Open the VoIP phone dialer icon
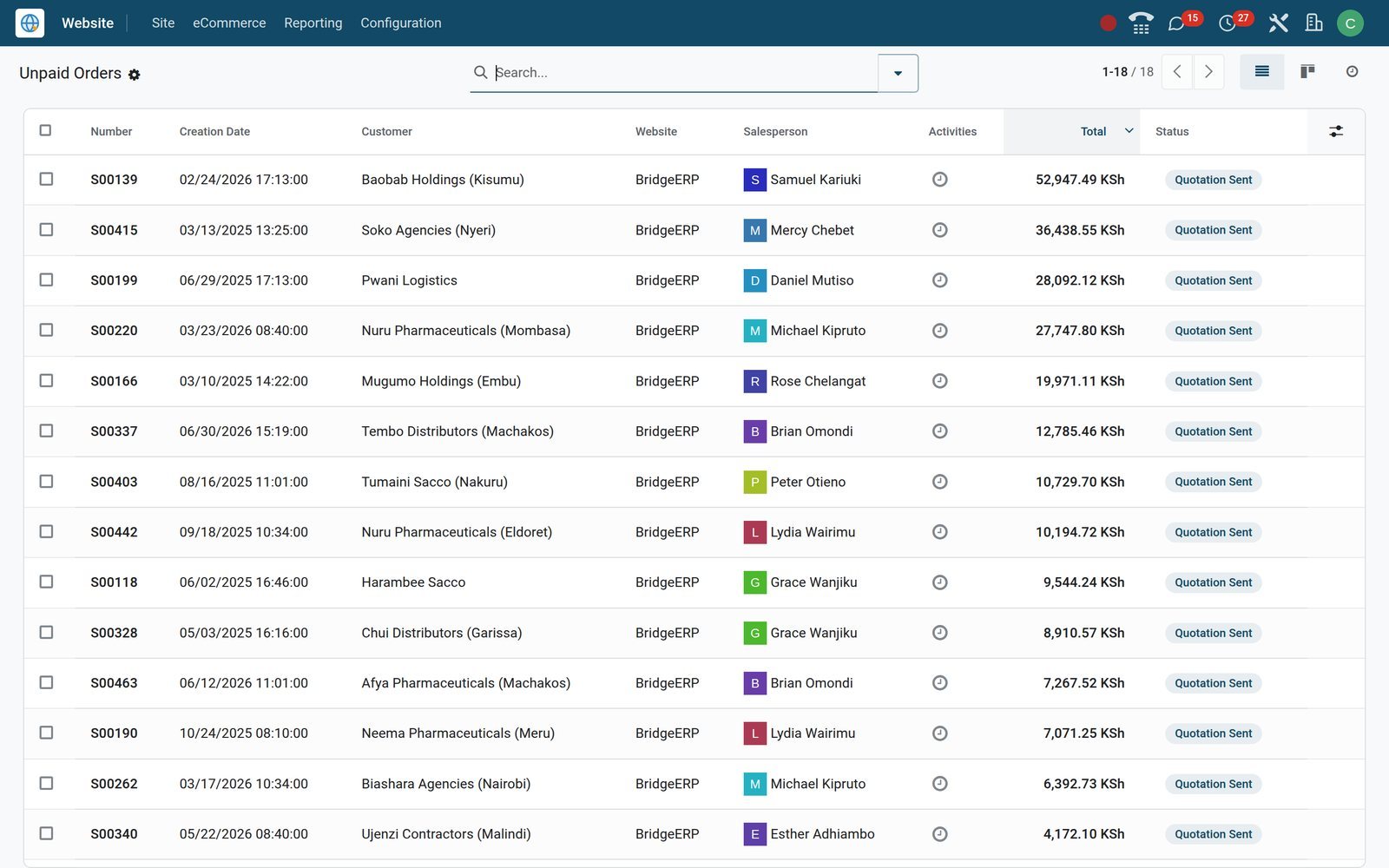The width and height of the screenshot is (1389, 868). click(x=1141, y=23)
